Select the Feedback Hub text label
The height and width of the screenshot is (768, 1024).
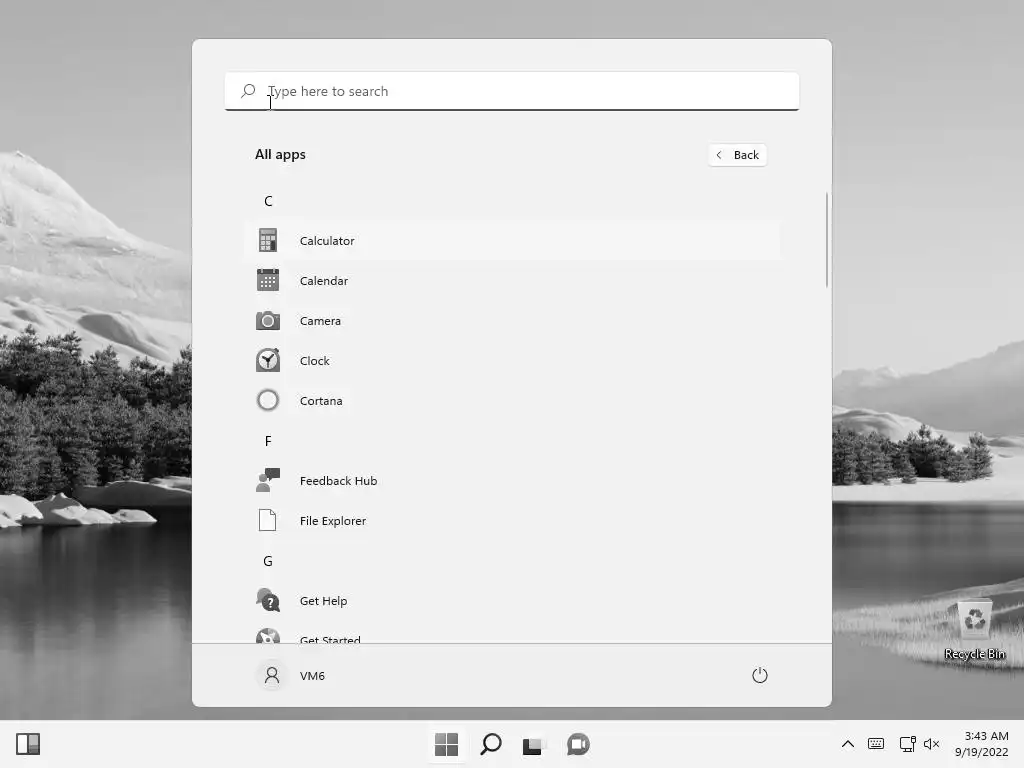click(x=338, y=481)
